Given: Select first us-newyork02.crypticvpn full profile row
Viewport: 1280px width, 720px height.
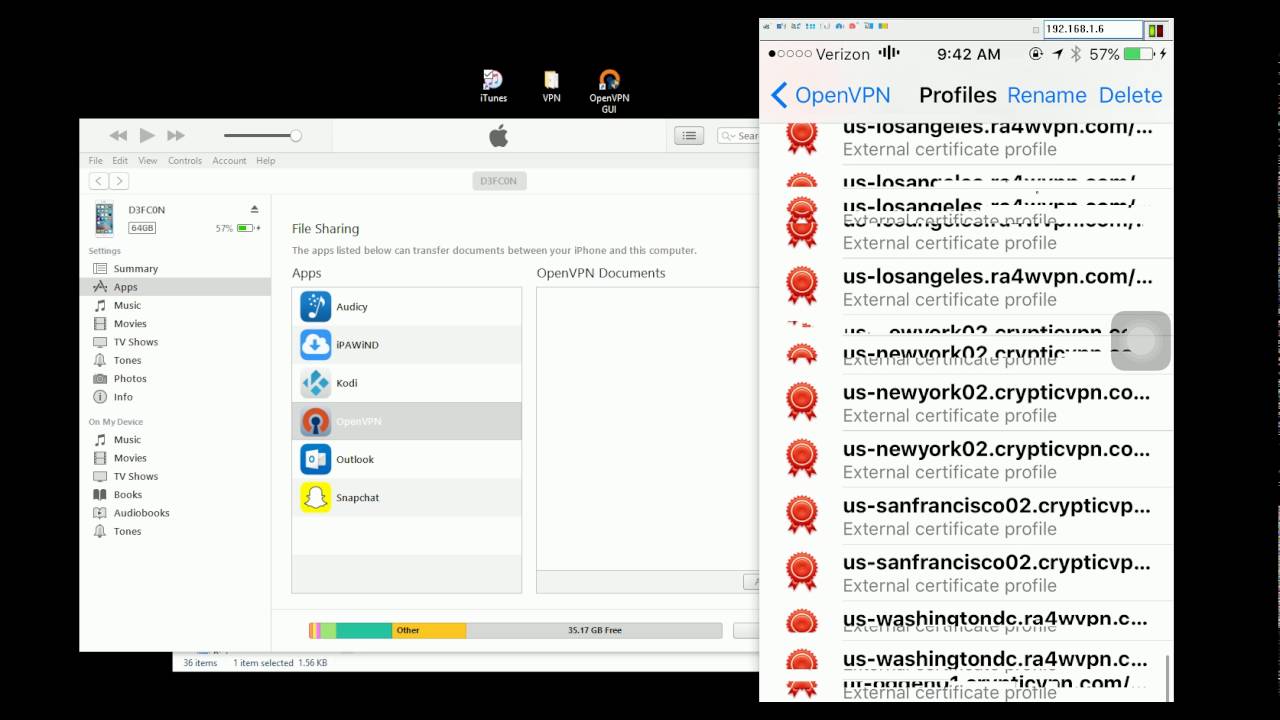Looking at the screenshot, I should click(x=966, y=403).
